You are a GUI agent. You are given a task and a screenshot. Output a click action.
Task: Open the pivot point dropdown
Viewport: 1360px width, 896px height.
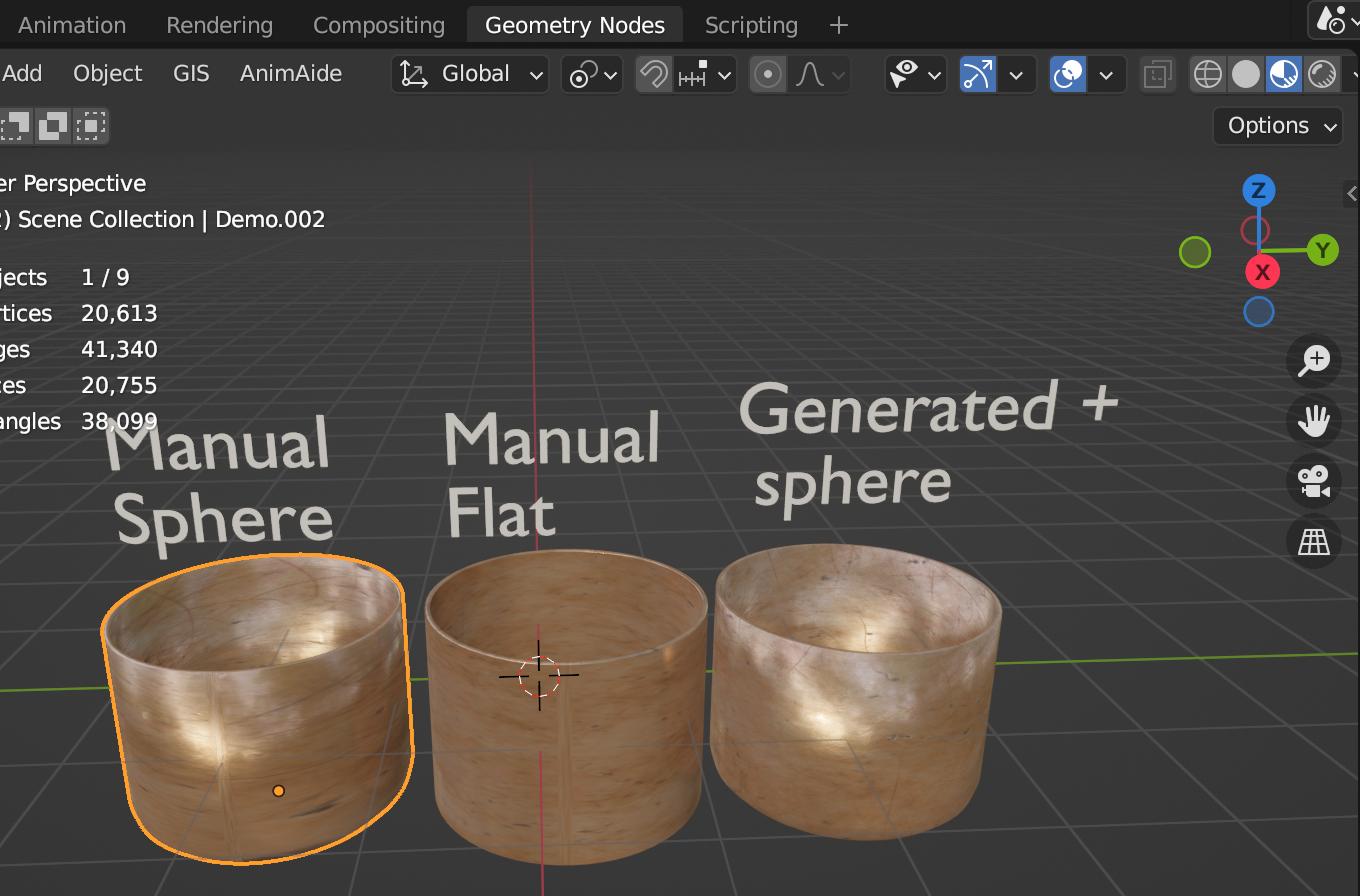[592, 74]
